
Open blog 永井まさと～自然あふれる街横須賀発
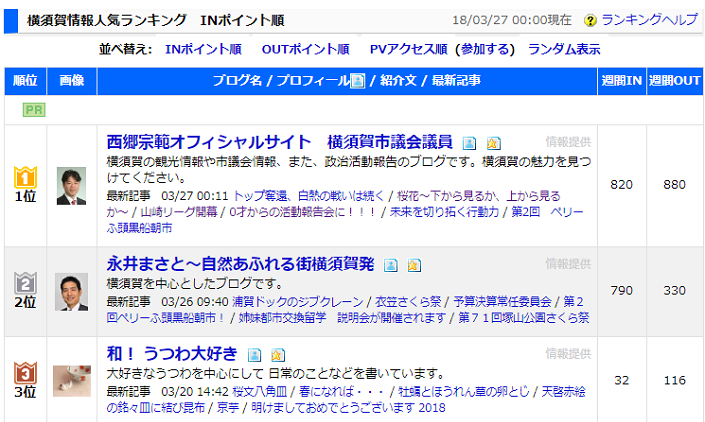(240, 265)
